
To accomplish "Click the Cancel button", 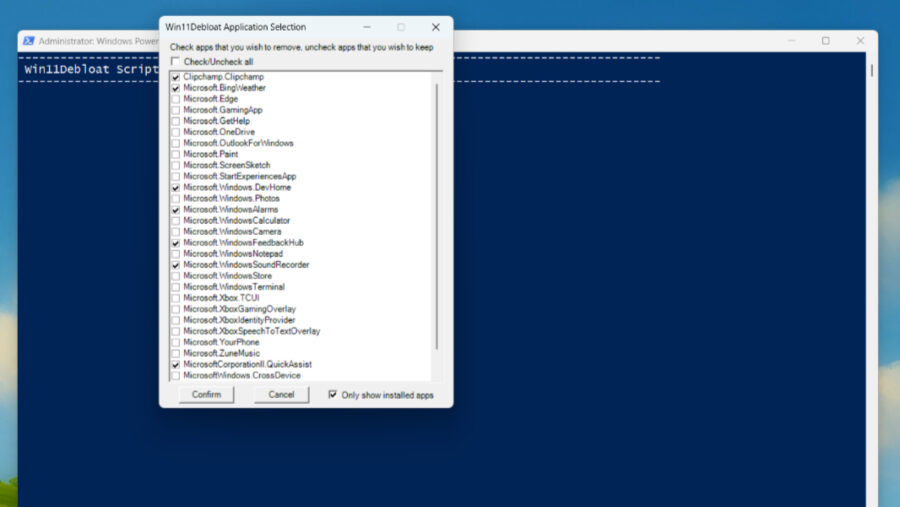I will pyautogui.click(x=281, y=395).
